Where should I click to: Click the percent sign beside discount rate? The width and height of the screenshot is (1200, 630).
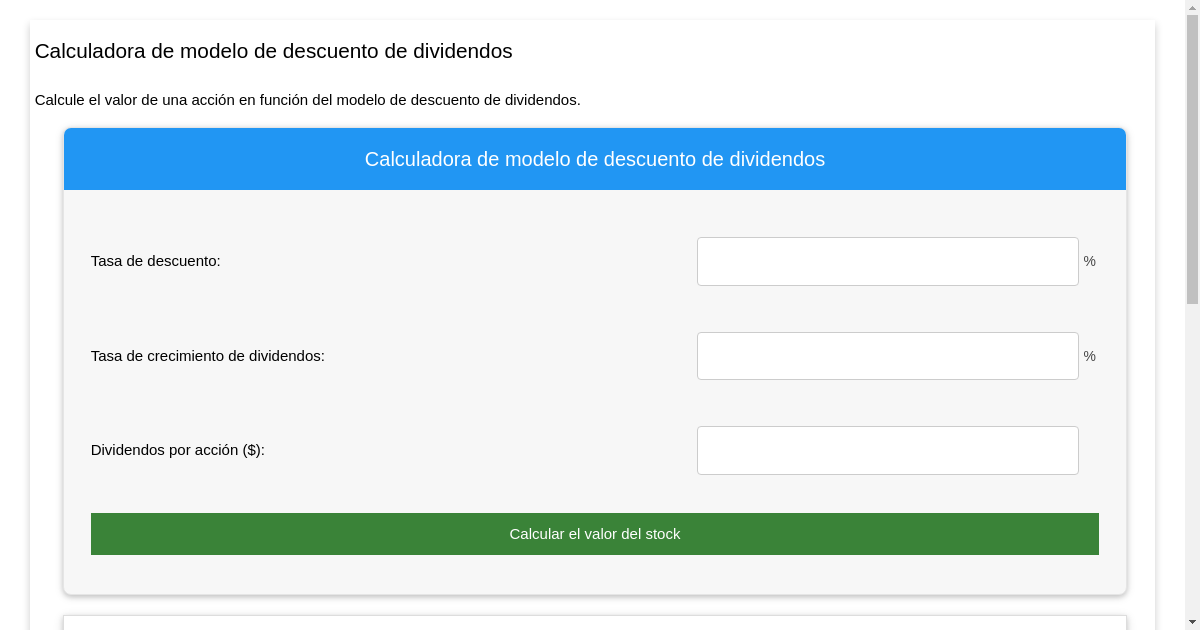(x=1090, y=261)
